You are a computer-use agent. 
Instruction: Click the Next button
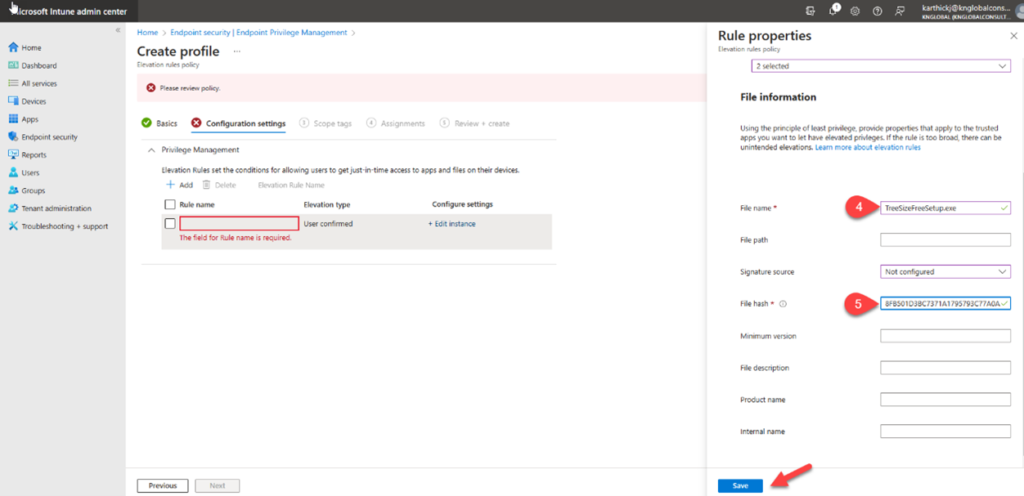point(217,486)
